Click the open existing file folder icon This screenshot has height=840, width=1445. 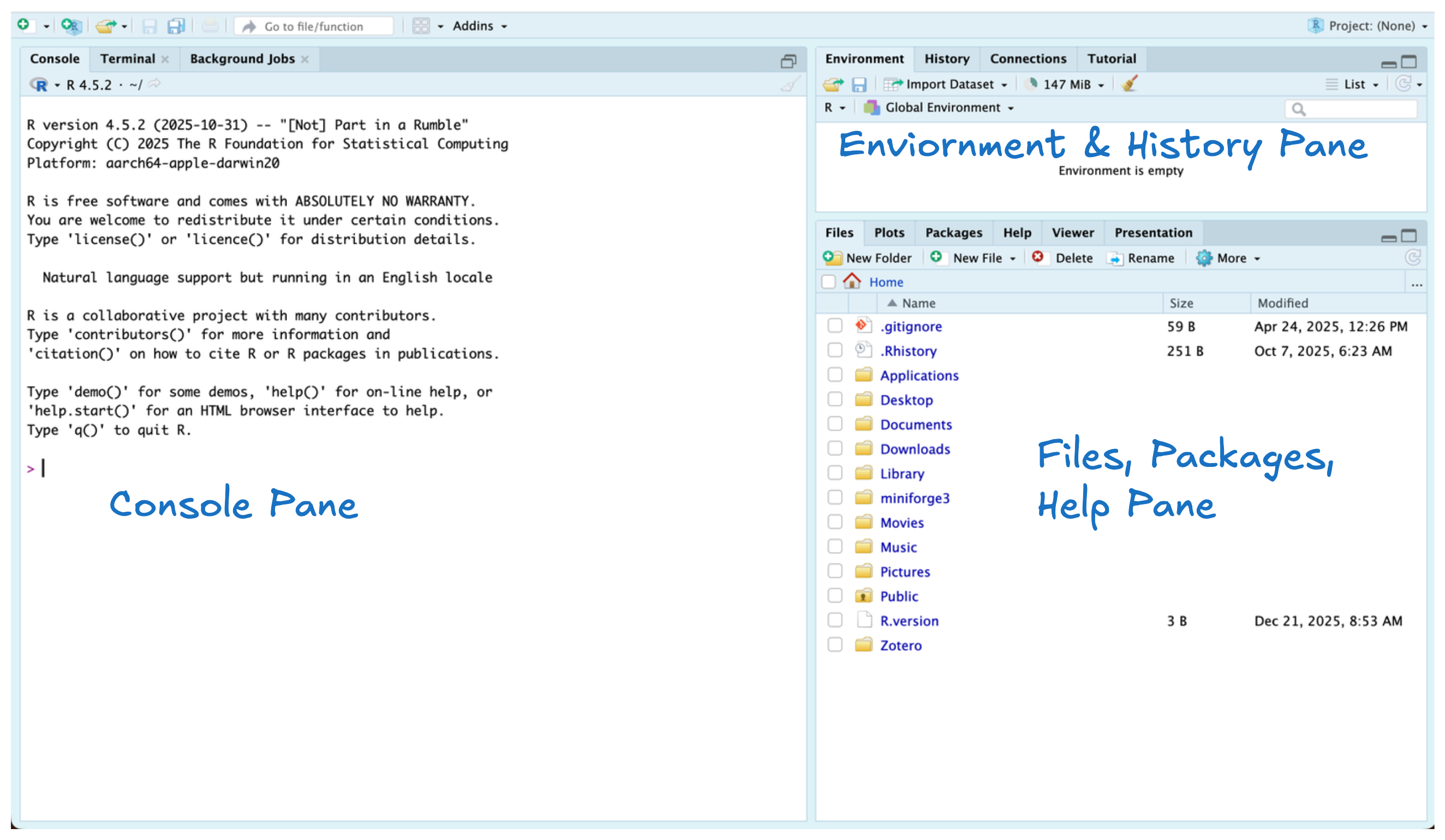(x=105, y=25)
